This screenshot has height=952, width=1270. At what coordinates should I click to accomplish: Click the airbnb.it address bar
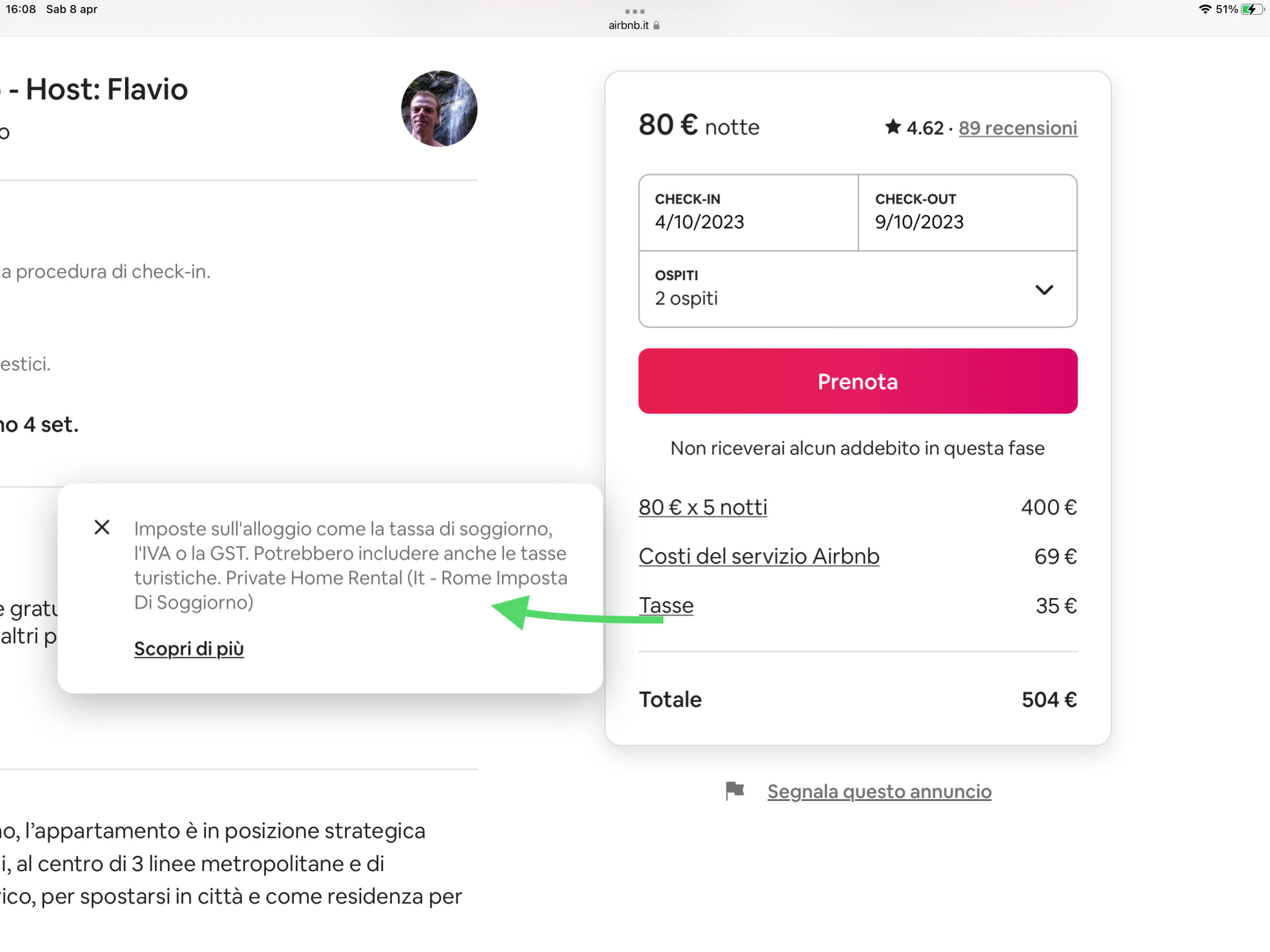pos(629,25)
